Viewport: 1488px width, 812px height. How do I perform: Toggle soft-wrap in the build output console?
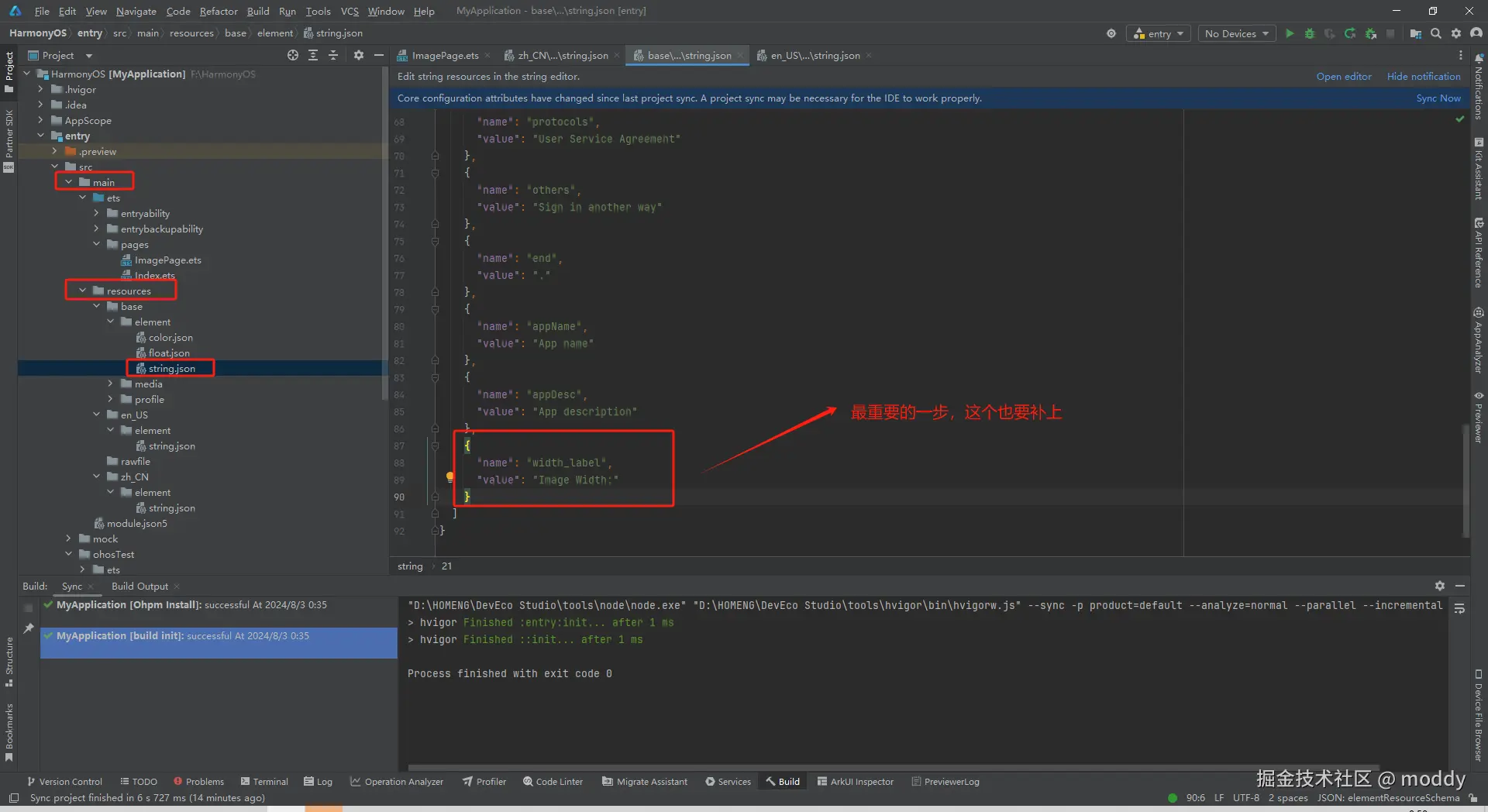click(x=1459, y=609)
